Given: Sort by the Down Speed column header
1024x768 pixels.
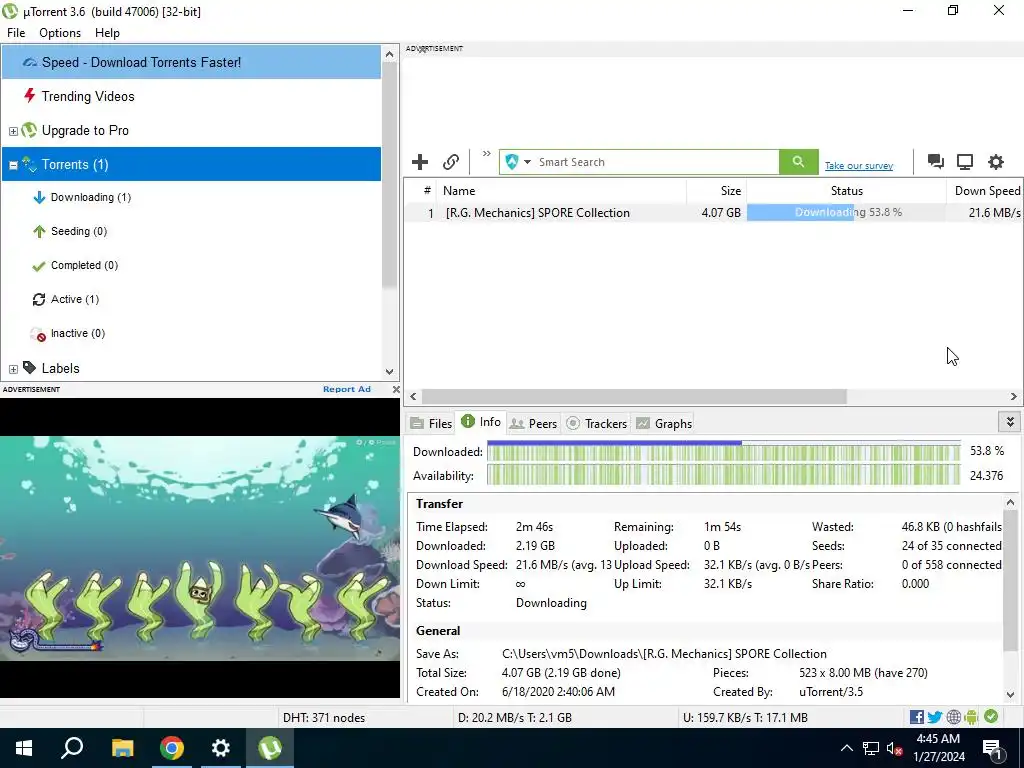Looking at the screenshot, I should [984, 191].
